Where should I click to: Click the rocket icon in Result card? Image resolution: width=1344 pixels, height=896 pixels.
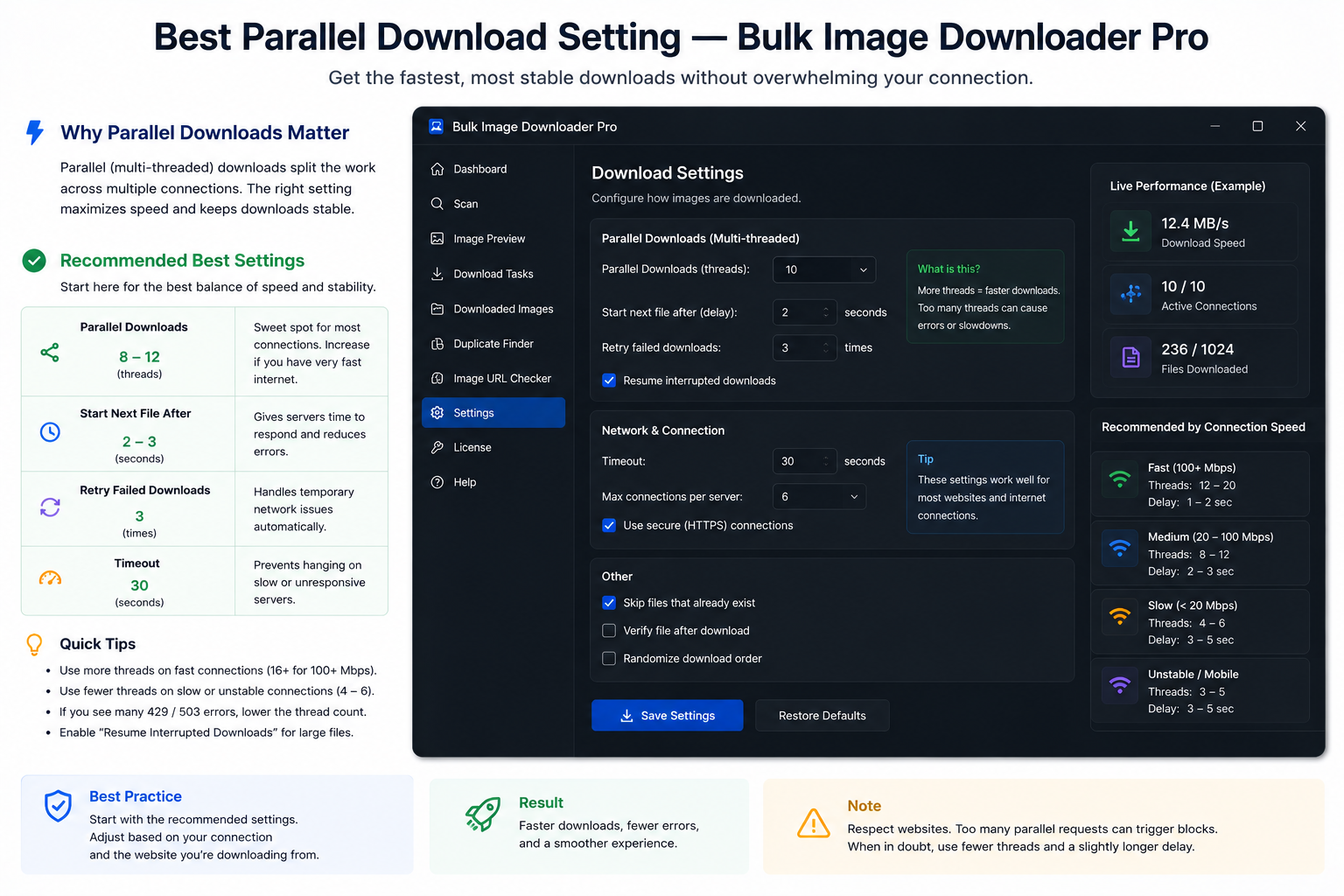point(483,814)
